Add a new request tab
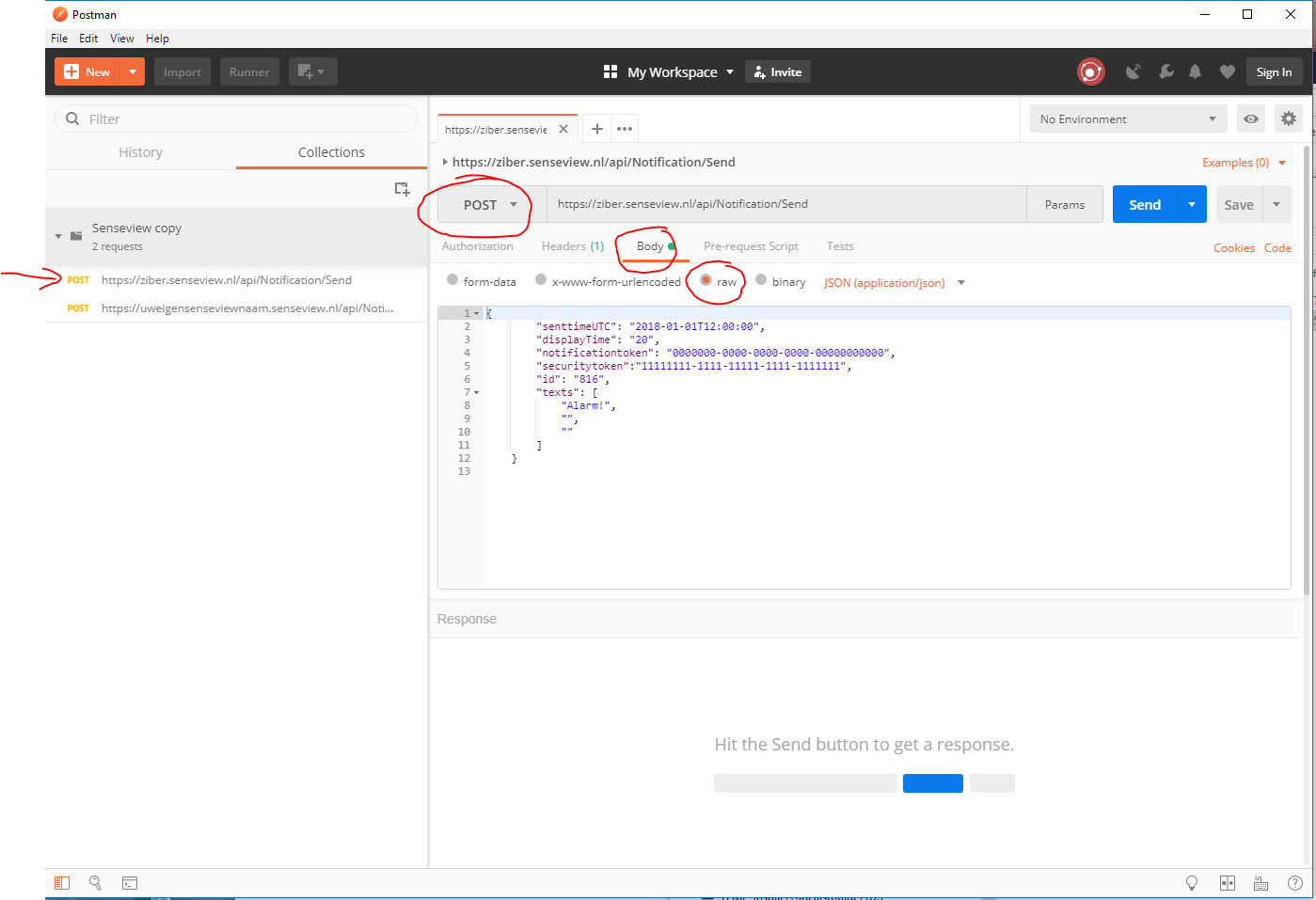1316x900 pixels. pyautogui.click(x=597, y=129)
